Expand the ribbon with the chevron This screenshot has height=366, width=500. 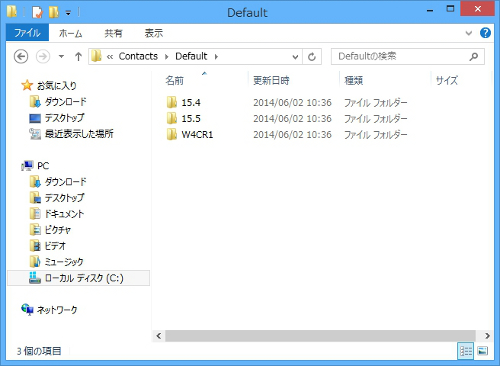[469, 33]
